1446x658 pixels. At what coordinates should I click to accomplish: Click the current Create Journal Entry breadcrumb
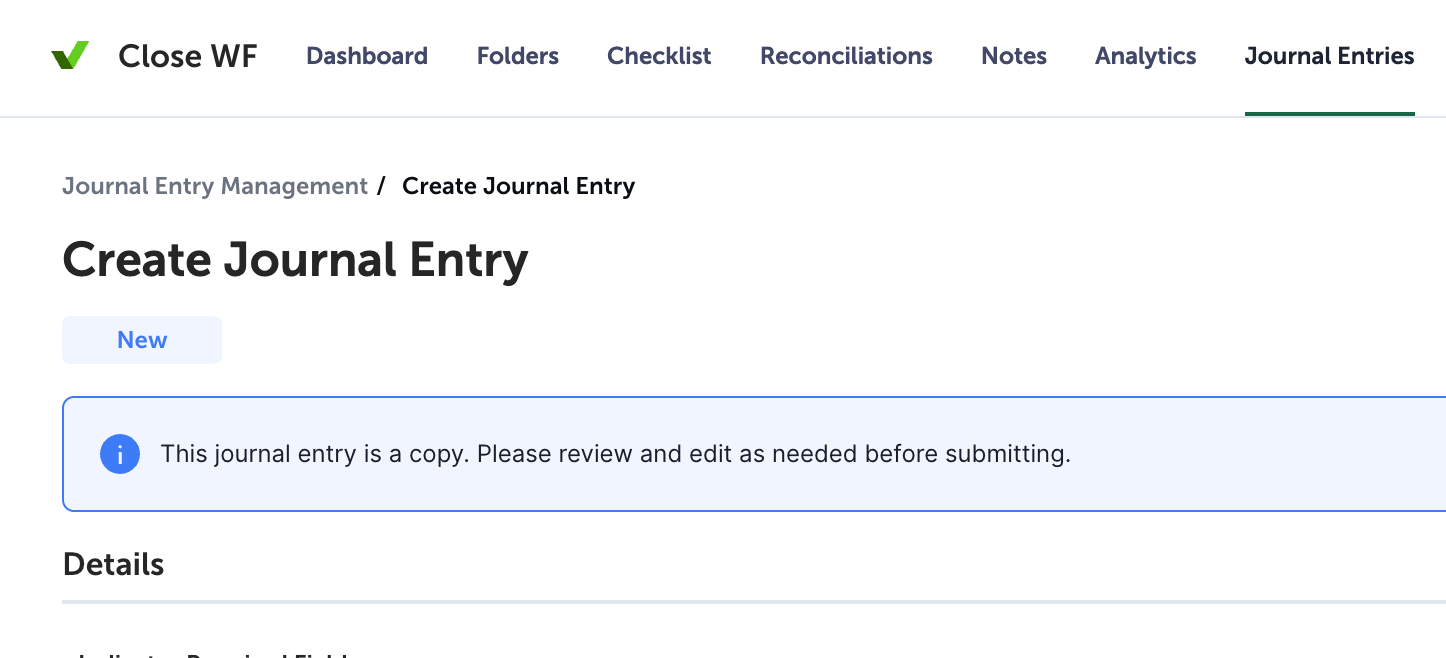[x=518, y=186]
